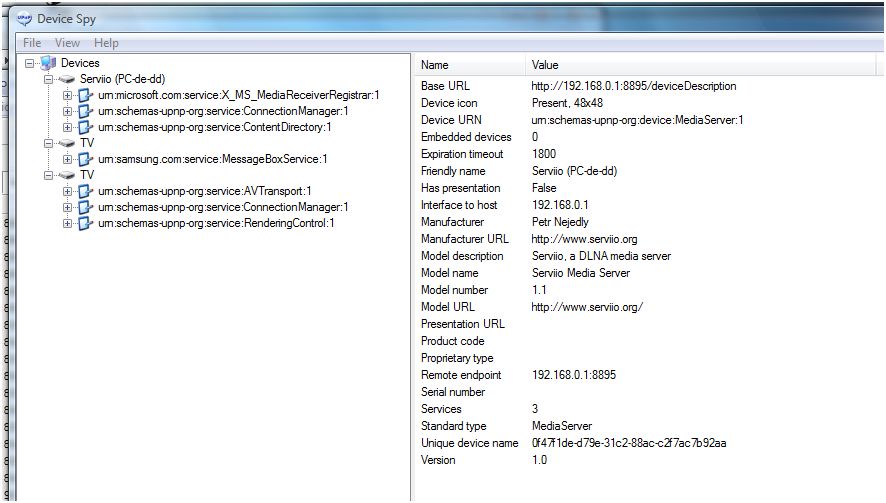Click the Name column header
The width and height of the screenshot is (886, 503).
click(x=470, y=65)
